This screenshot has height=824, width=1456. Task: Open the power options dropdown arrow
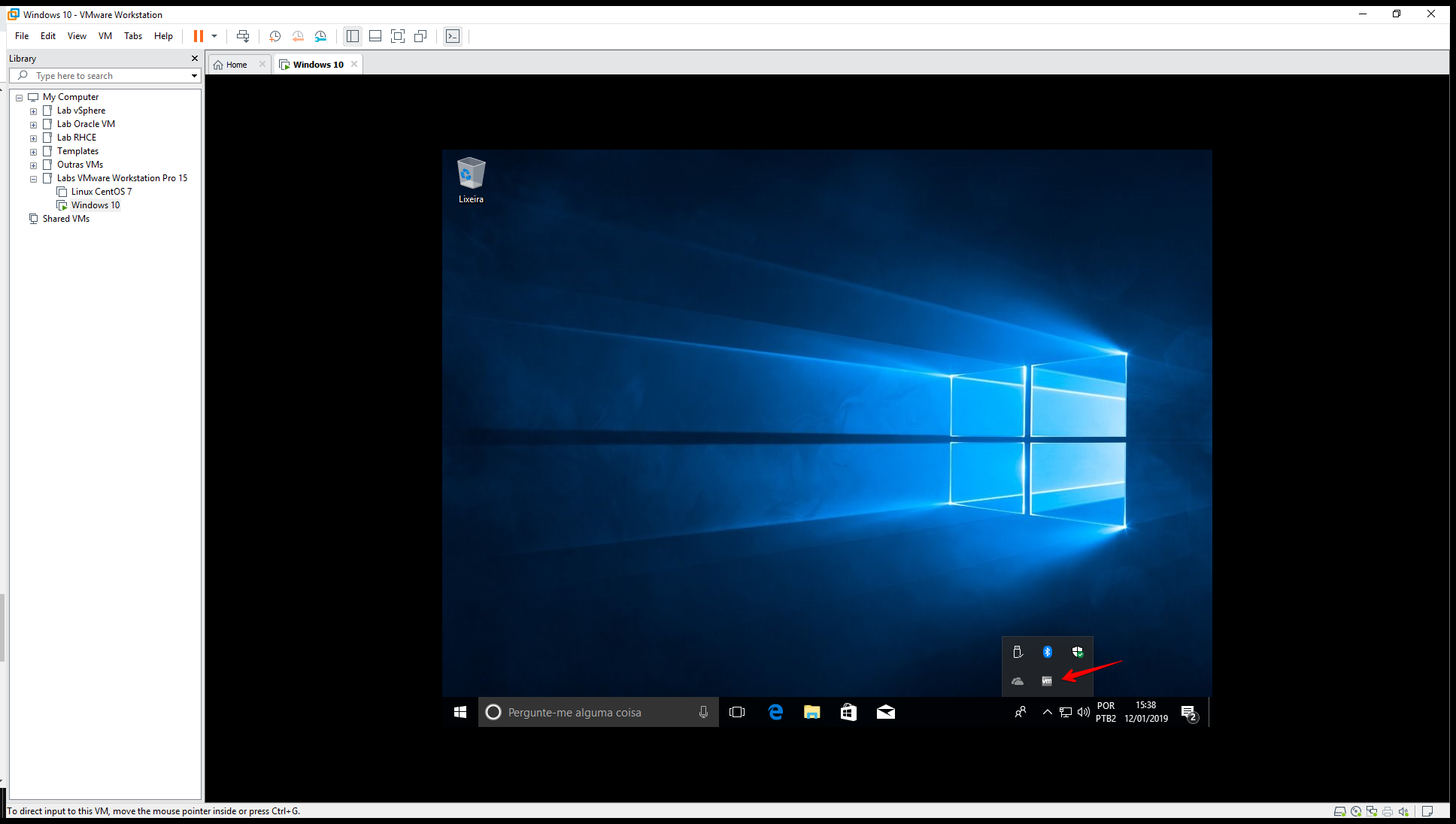[214, 36]
